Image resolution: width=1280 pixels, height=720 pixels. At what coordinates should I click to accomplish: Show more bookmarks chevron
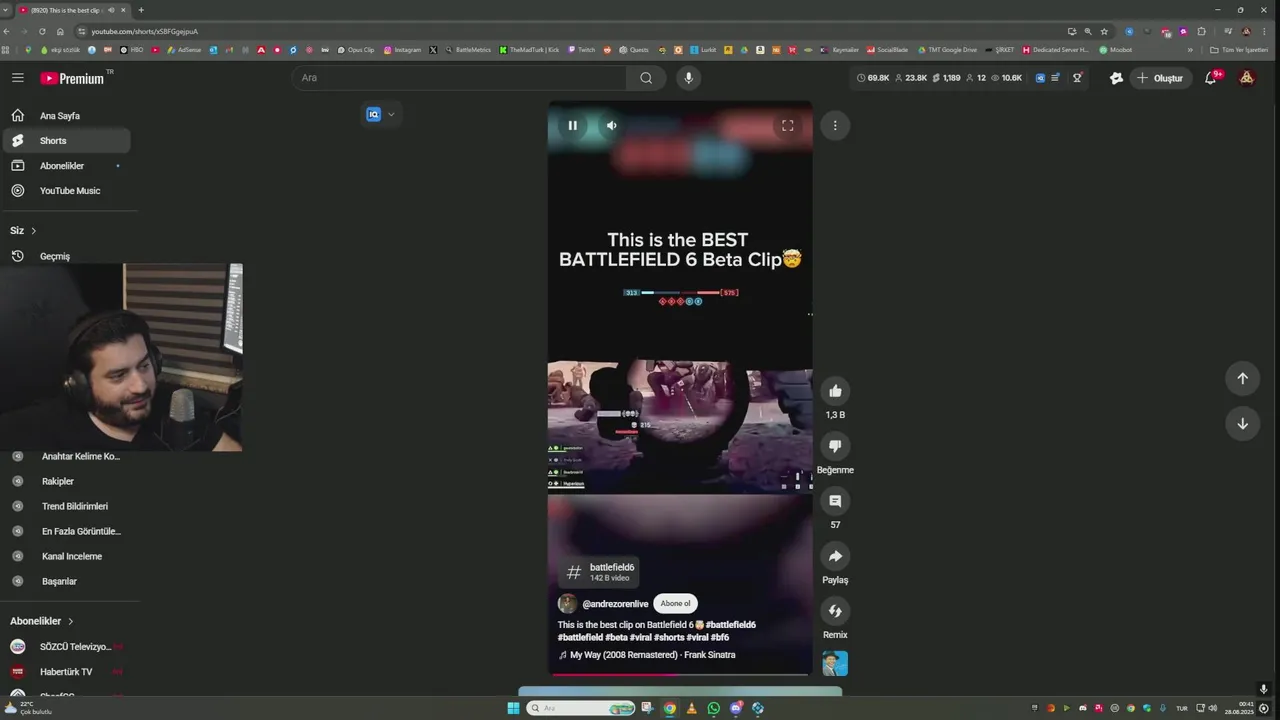1190,49
